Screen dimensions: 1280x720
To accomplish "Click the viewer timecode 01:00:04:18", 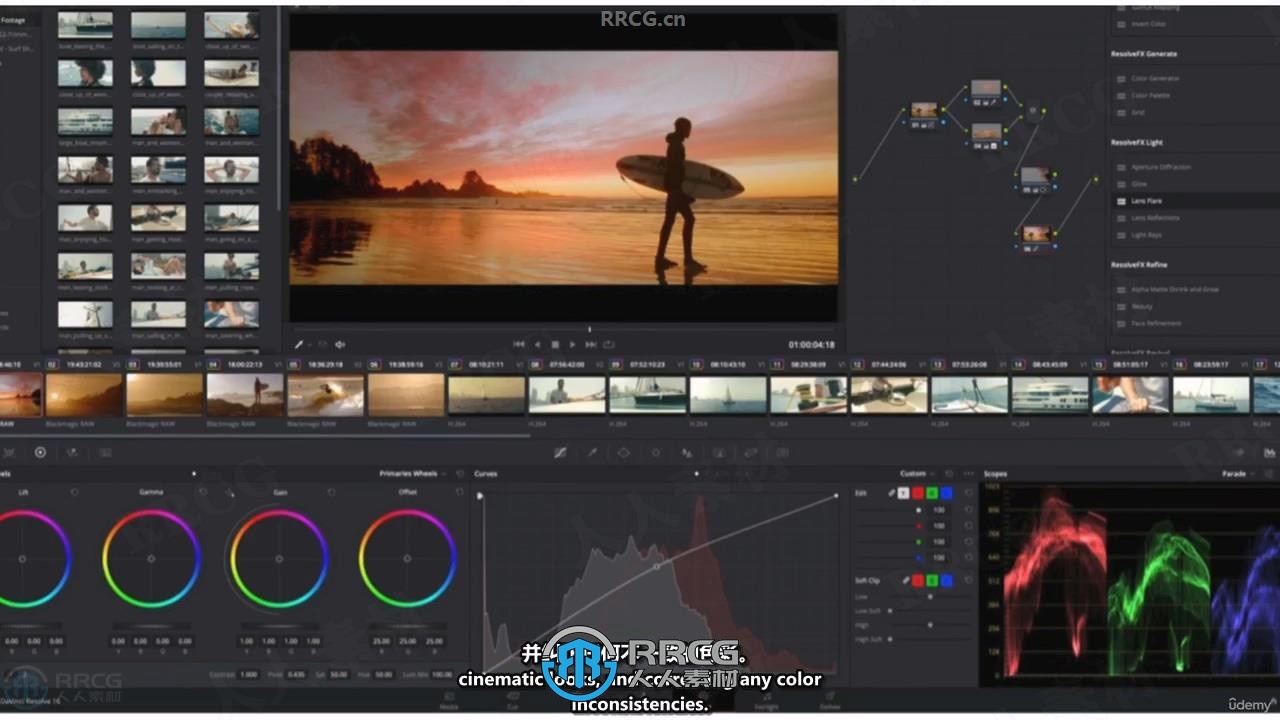I will 811,345.
